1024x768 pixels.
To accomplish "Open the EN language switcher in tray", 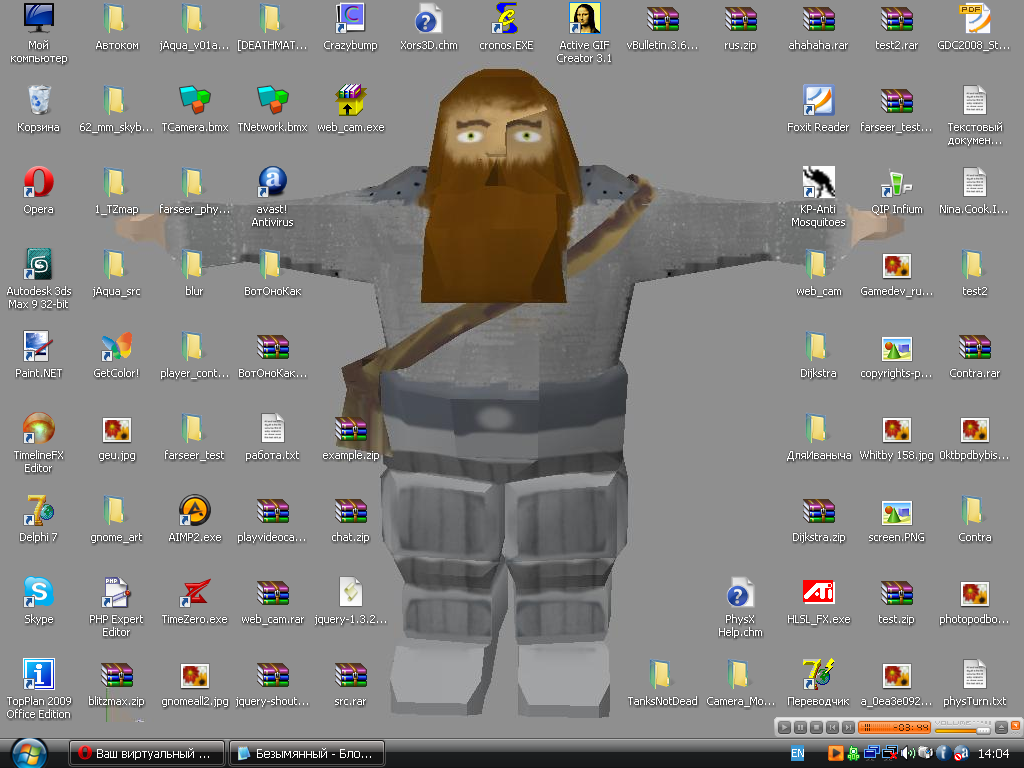I will point(798,753).
